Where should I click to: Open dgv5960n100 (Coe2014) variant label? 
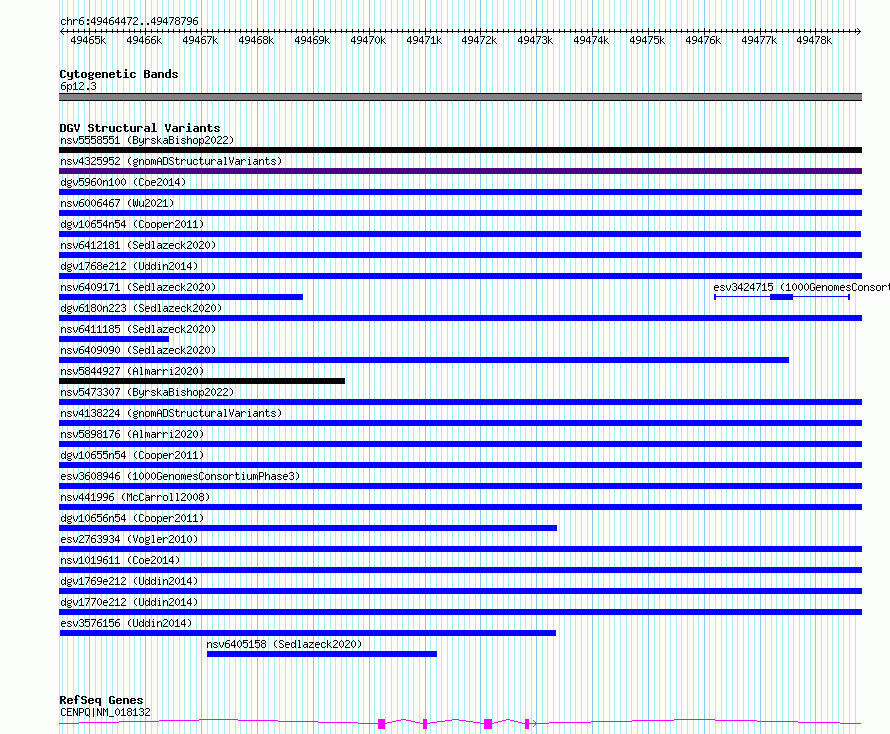pyautogui.click(x=123, y=182)
